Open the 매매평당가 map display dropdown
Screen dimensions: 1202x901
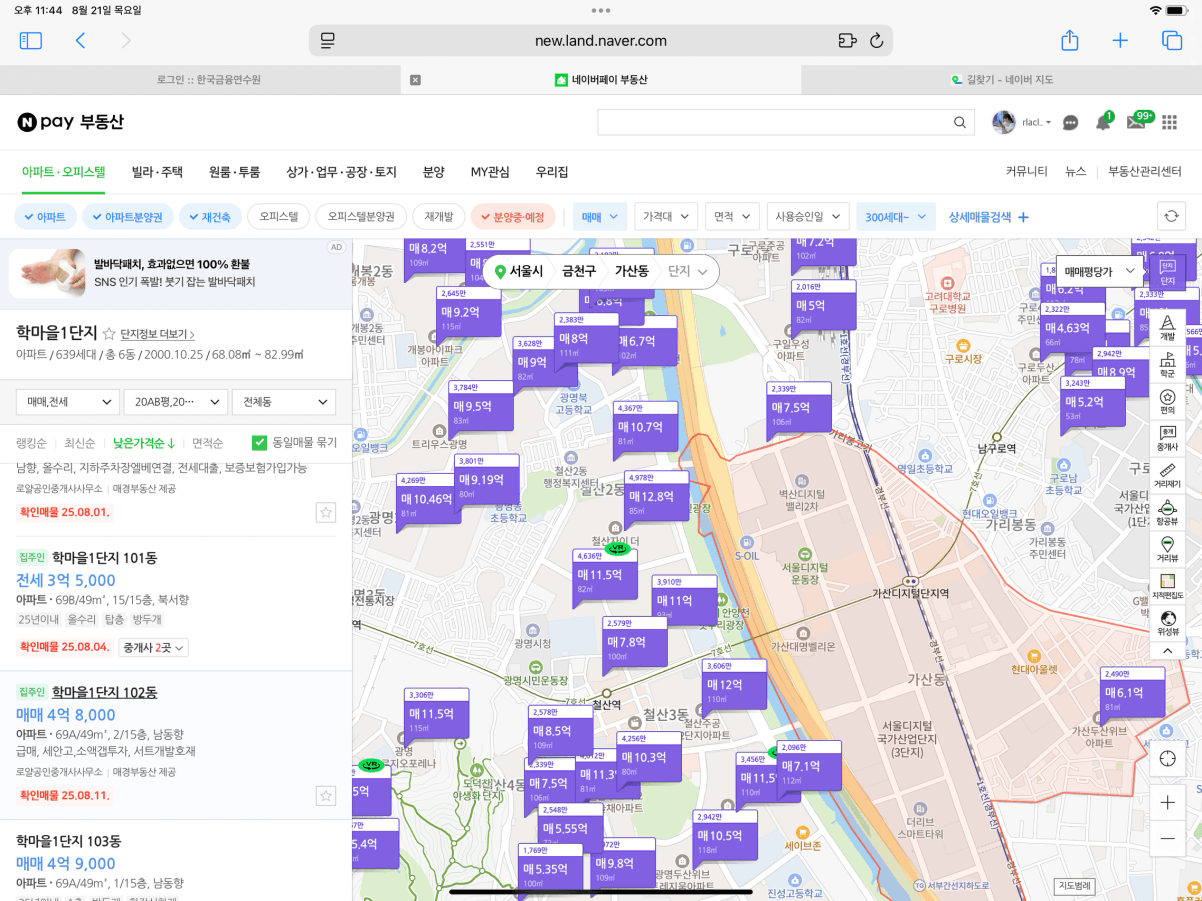point(1100,271)
